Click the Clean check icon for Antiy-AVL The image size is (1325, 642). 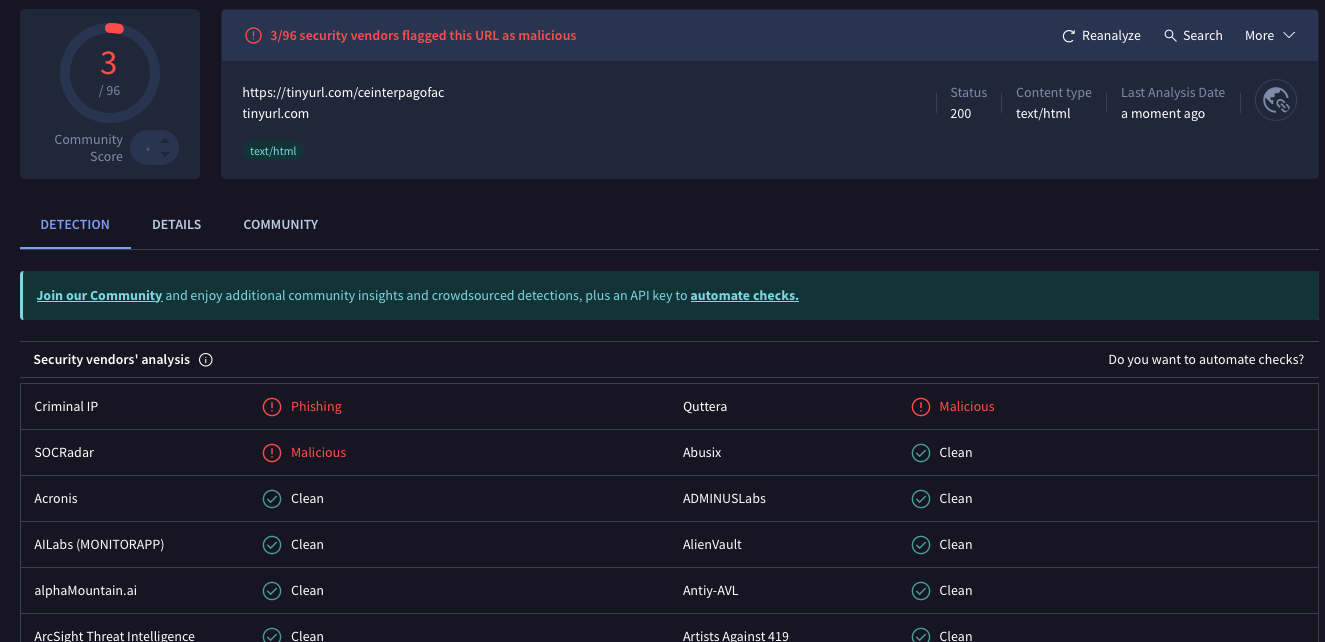click(921, 591)
